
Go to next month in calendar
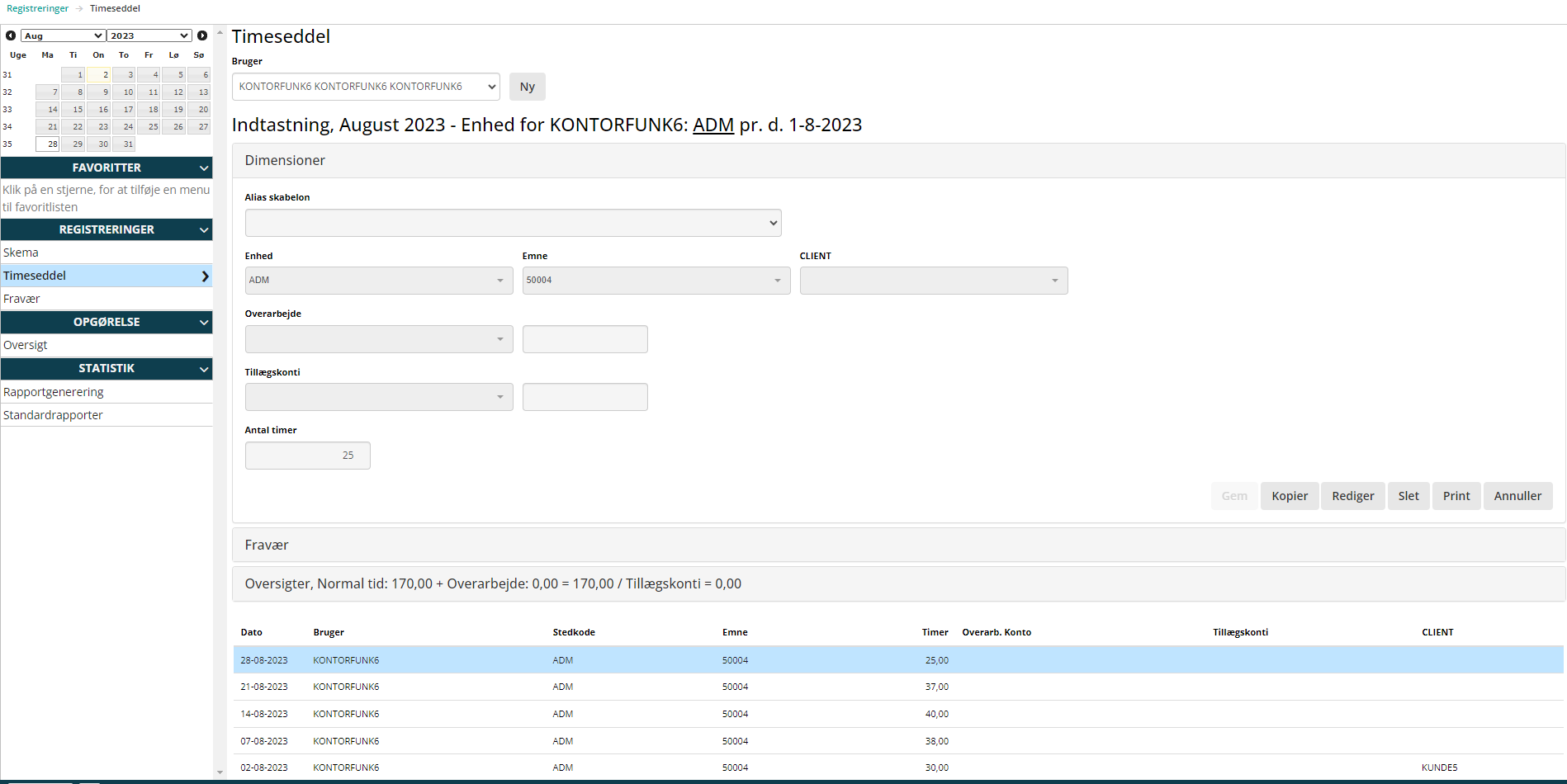point(202,35)
